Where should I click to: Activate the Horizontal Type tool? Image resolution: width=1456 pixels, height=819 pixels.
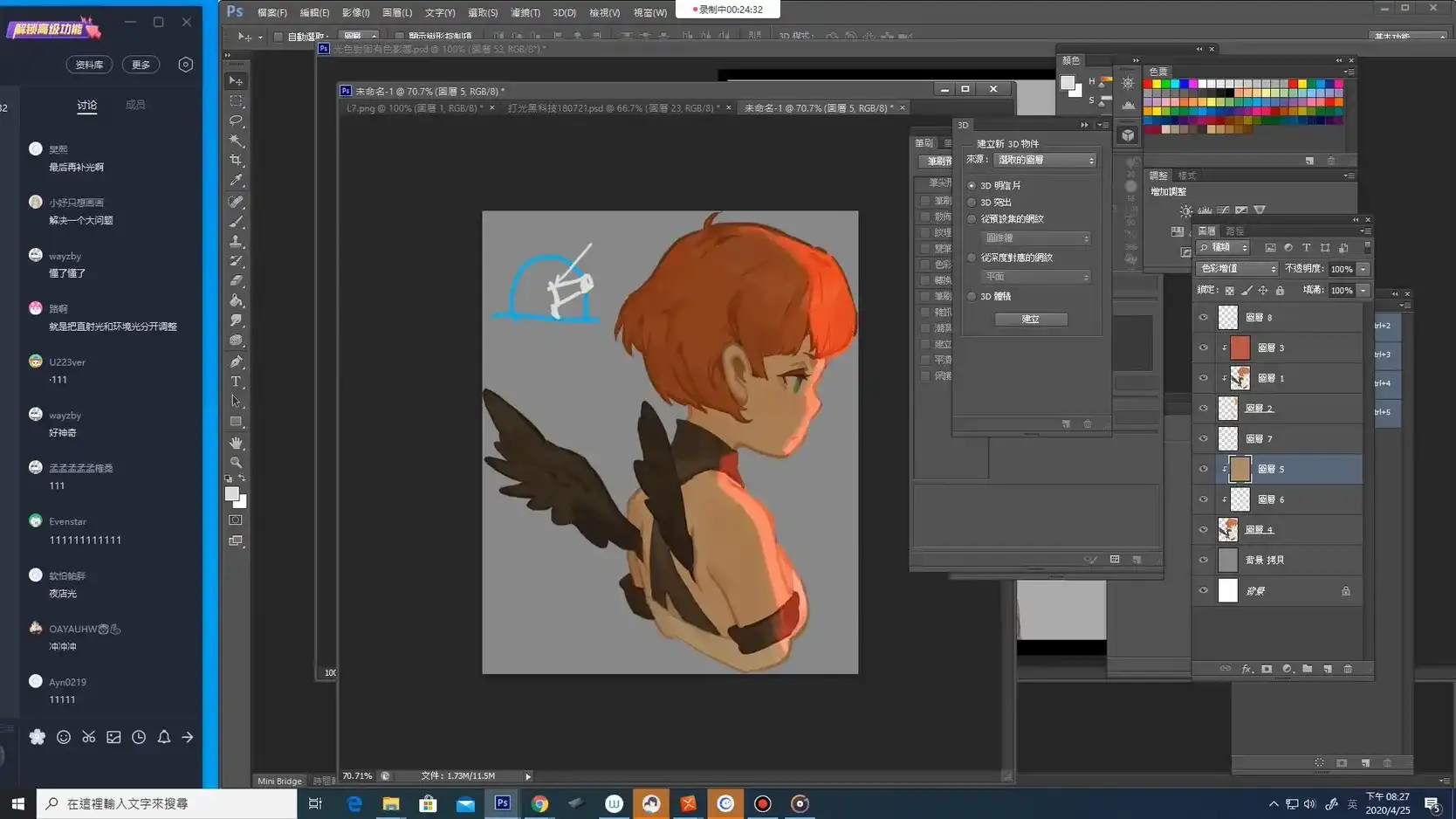tap(236, 382)
